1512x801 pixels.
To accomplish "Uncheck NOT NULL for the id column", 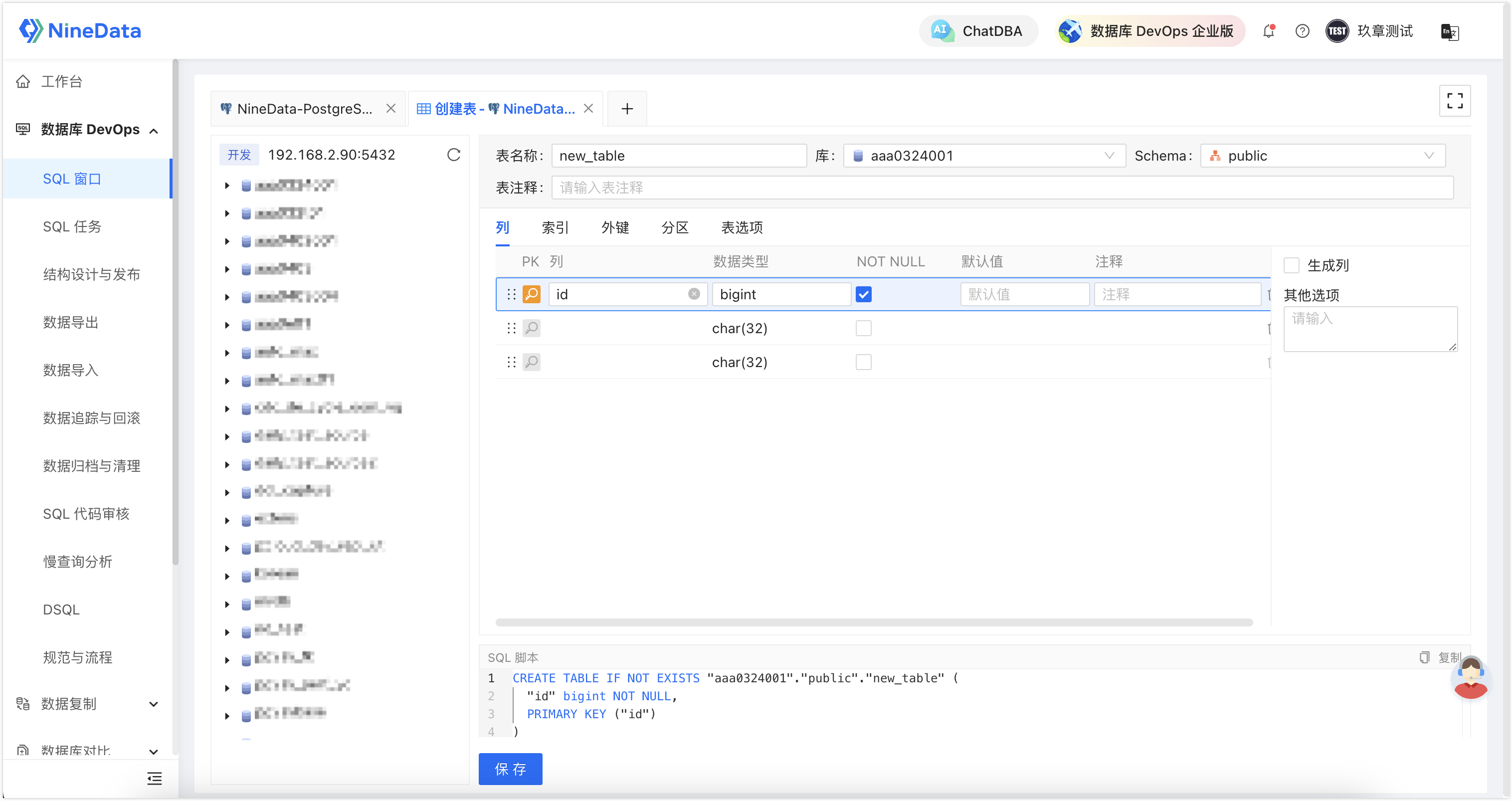I will point(863,294).
